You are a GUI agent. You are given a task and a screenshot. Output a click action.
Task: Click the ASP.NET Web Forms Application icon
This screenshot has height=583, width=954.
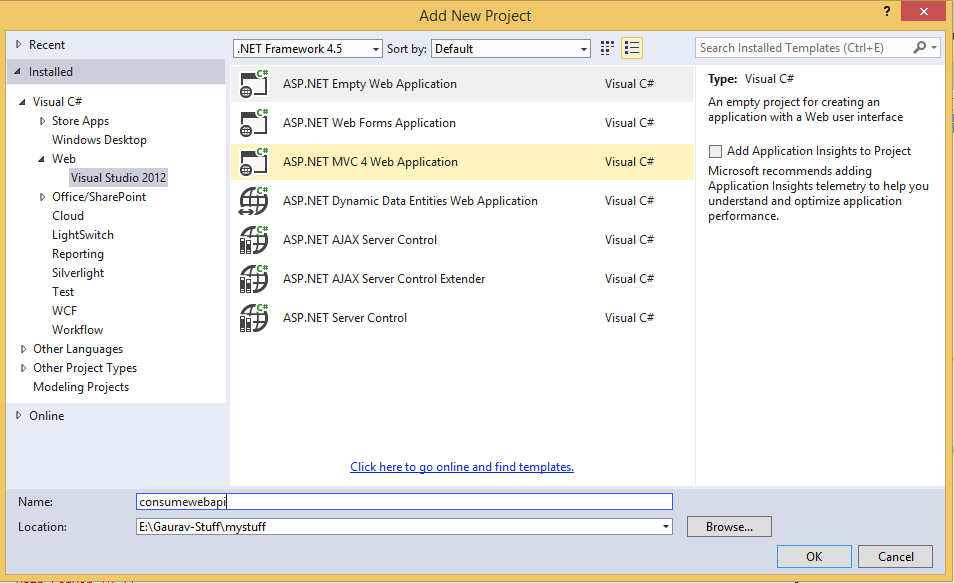[254, 123]
